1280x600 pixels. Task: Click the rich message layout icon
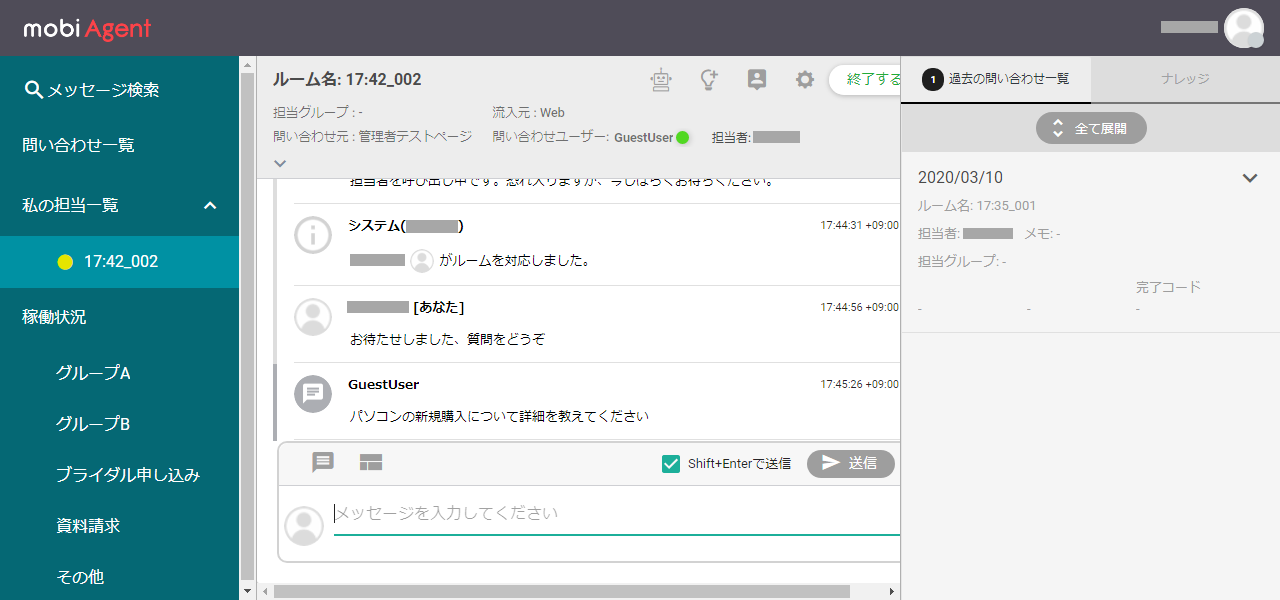click(371, 462)
